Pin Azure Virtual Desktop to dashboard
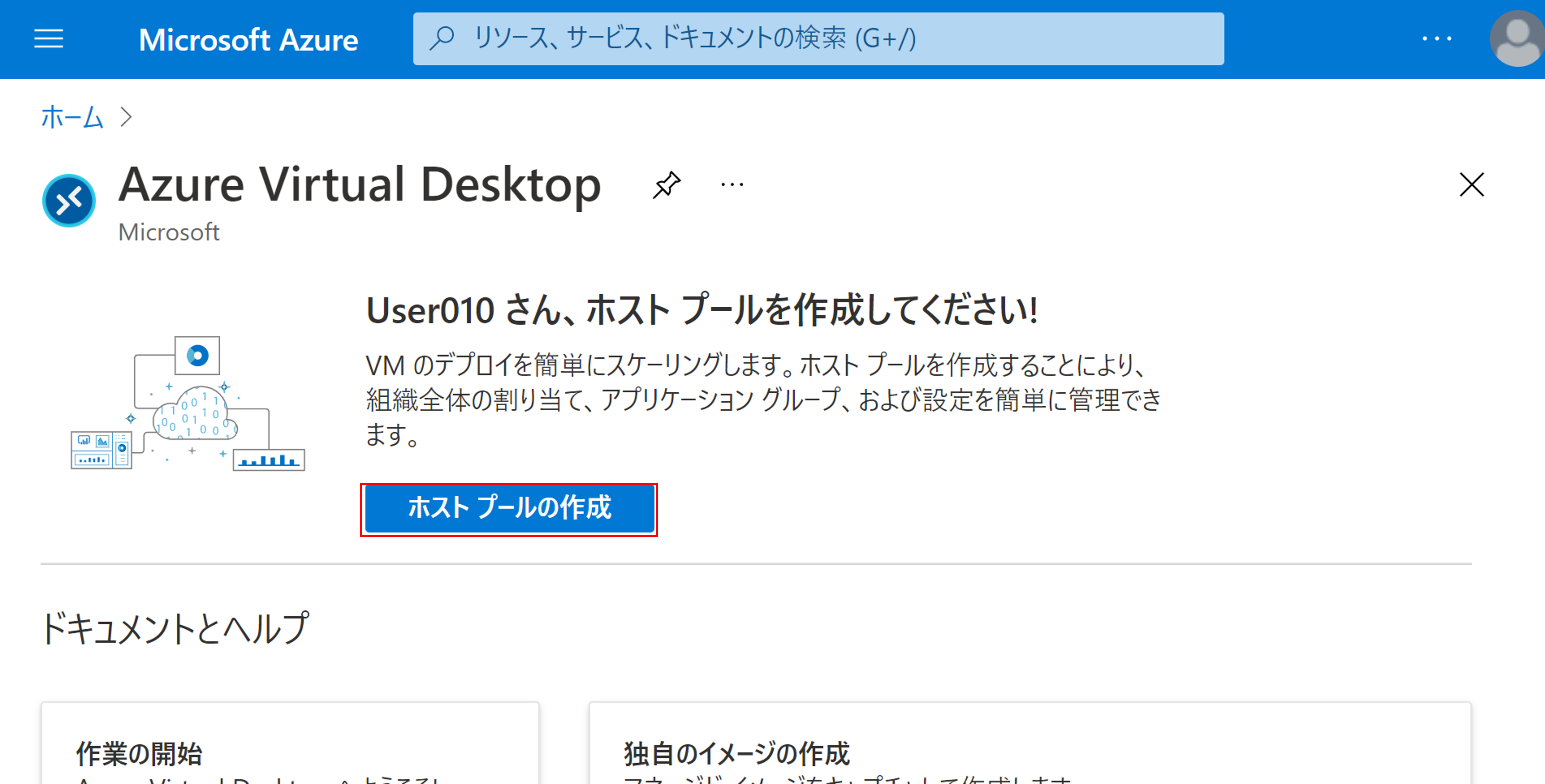1545x784 pixels. tap(666, 185)
